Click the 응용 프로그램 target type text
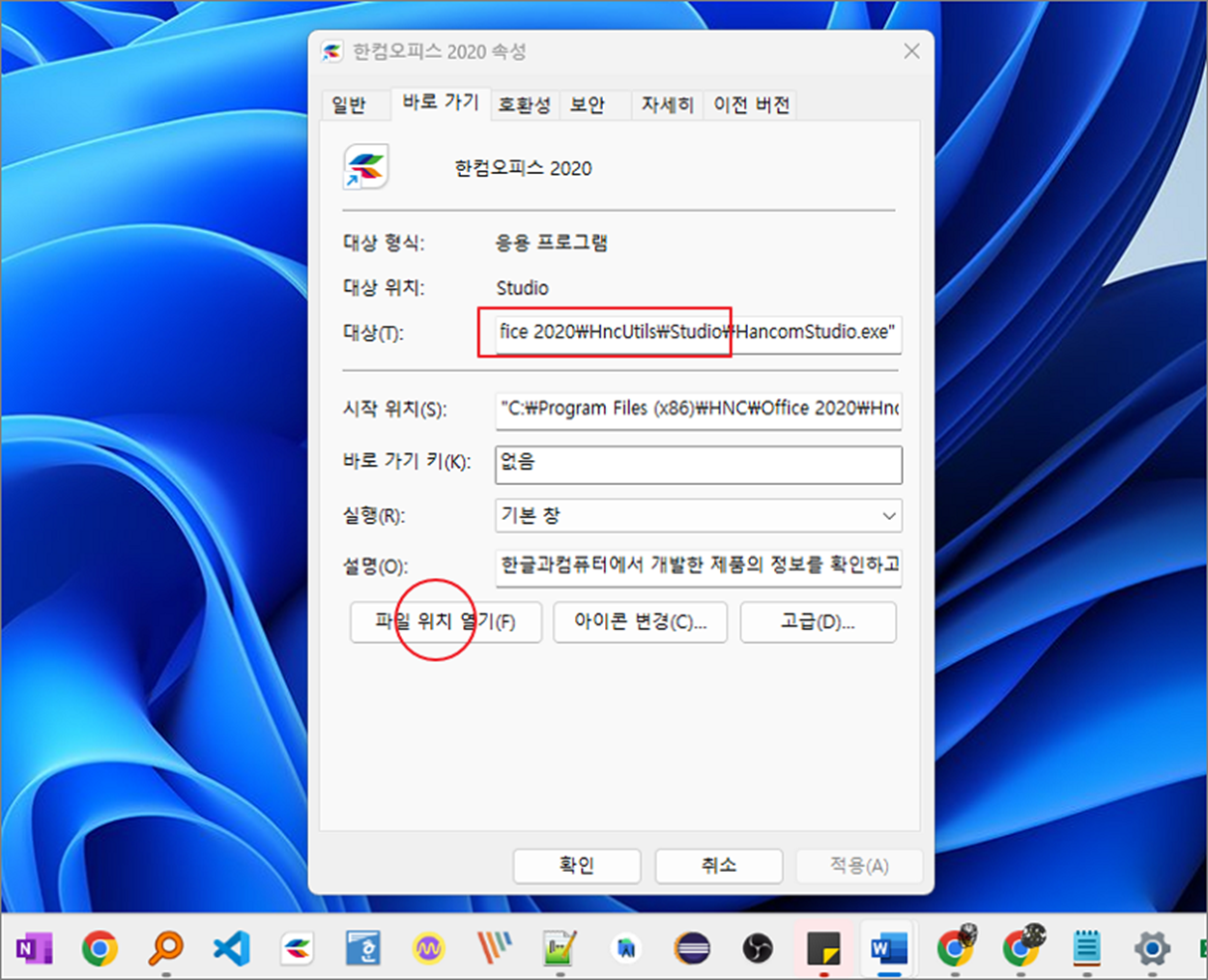The width and height of the screenshot is (1208, 980). 552,243
